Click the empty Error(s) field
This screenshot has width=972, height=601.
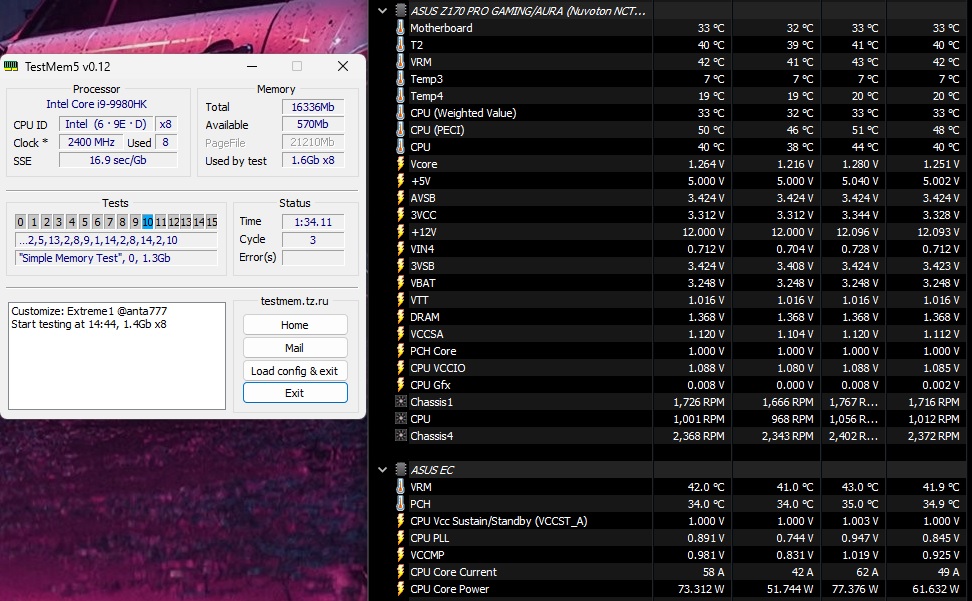point(313,258)
